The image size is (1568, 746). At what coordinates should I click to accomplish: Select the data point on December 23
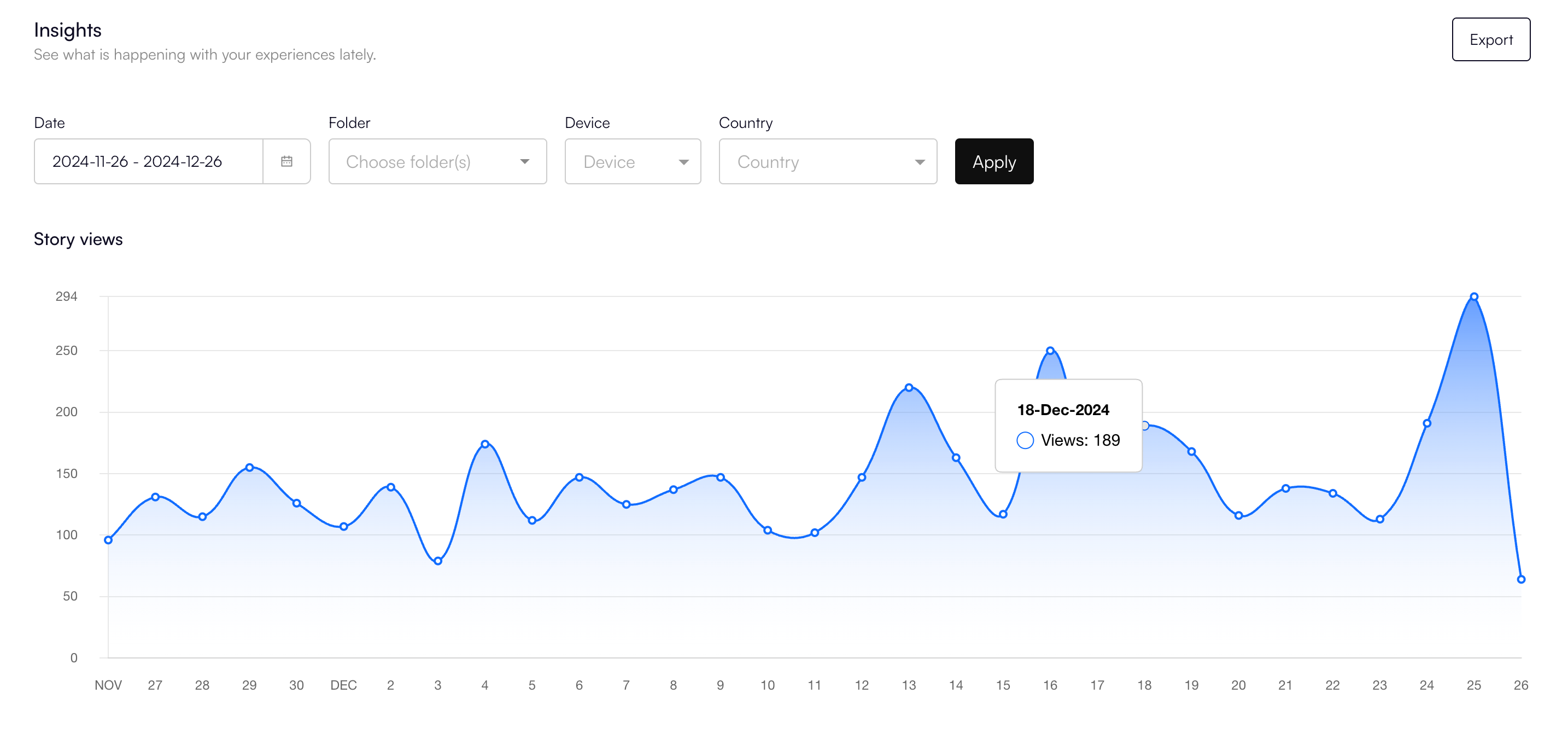pos(1380,520)
